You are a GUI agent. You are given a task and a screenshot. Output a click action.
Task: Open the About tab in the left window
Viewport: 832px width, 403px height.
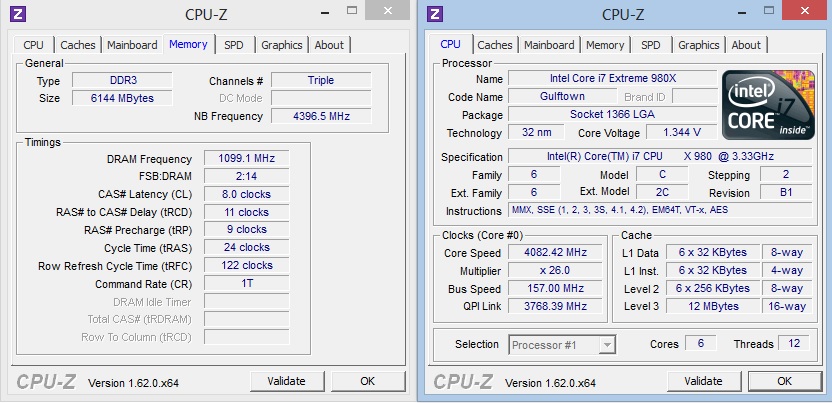(329, 45)
